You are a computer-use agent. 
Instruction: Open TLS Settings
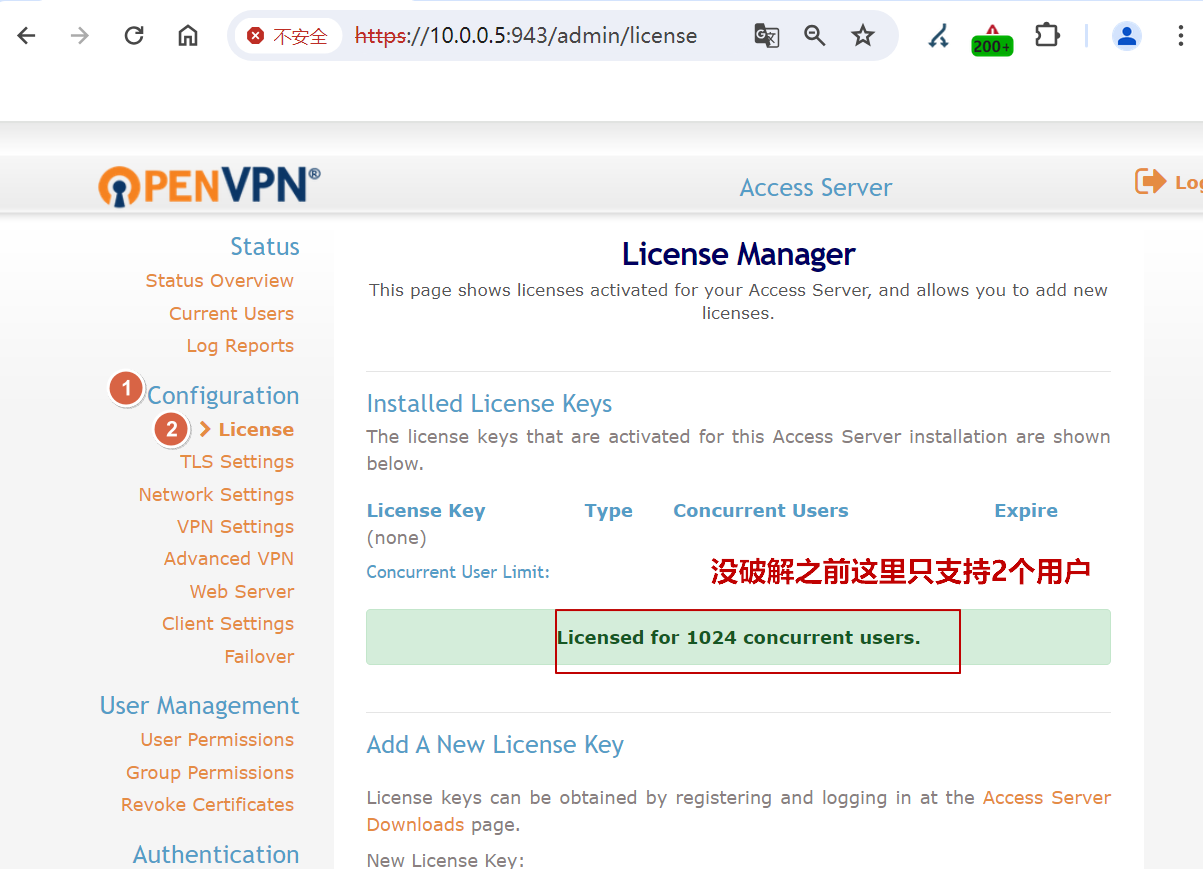[x=237, y=461]
